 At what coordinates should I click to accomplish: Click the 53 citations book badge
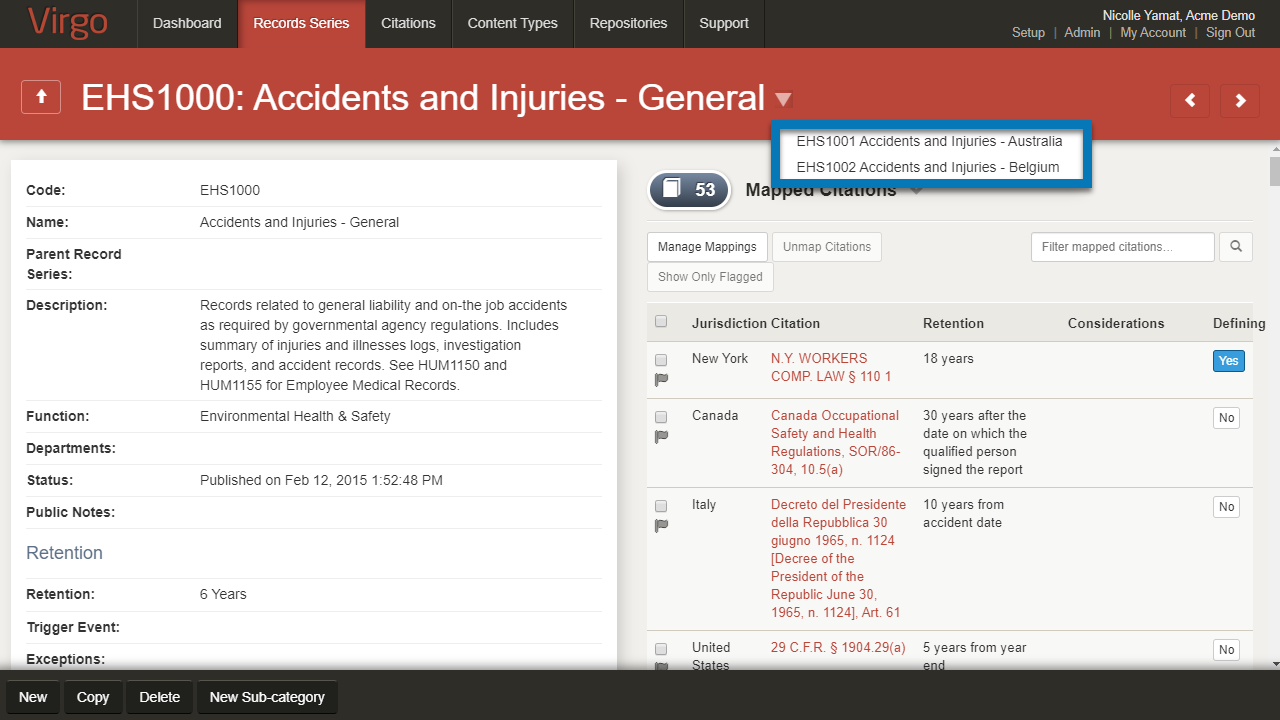pyautogui.click(x=689, y=190)
